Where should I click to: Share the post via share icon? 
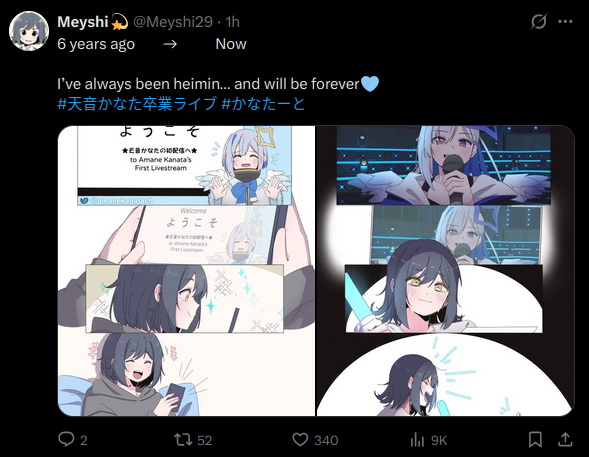click(565, 439)
